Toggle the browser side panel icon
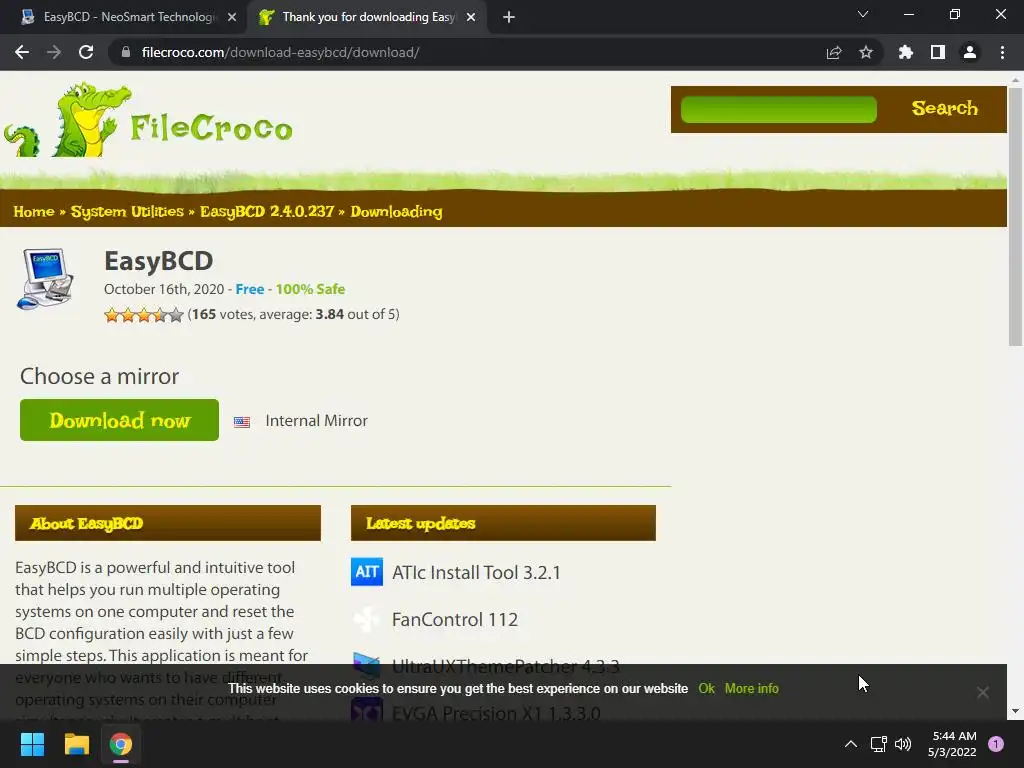The width and height of the screenshot is (1024, 768). (938, 52)
